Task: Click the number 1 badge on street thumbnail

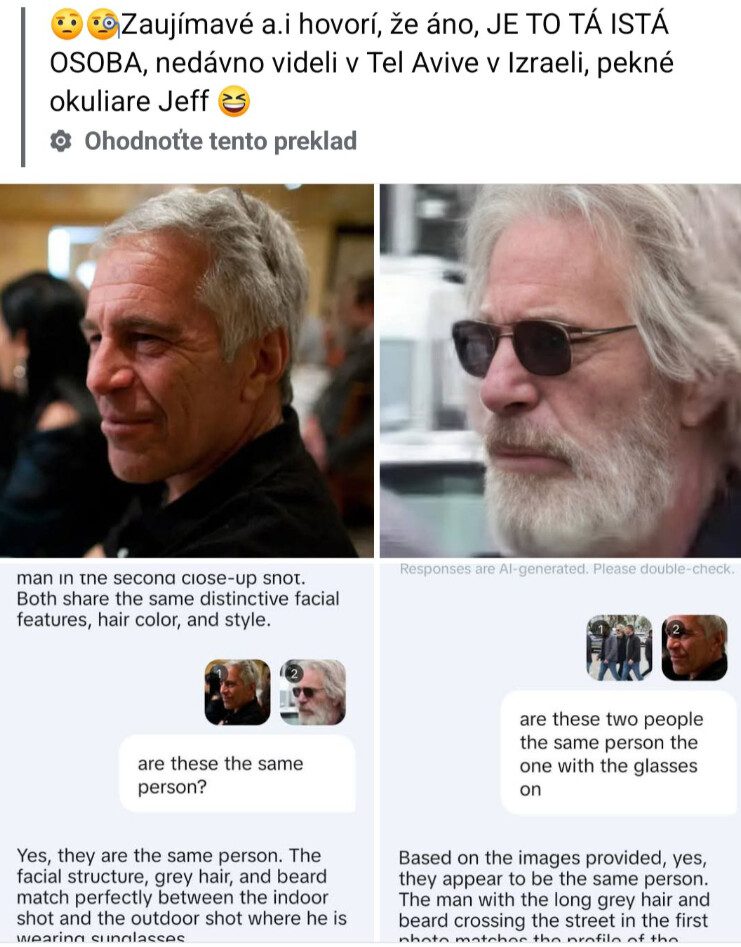Action: (x=600, y=629)
